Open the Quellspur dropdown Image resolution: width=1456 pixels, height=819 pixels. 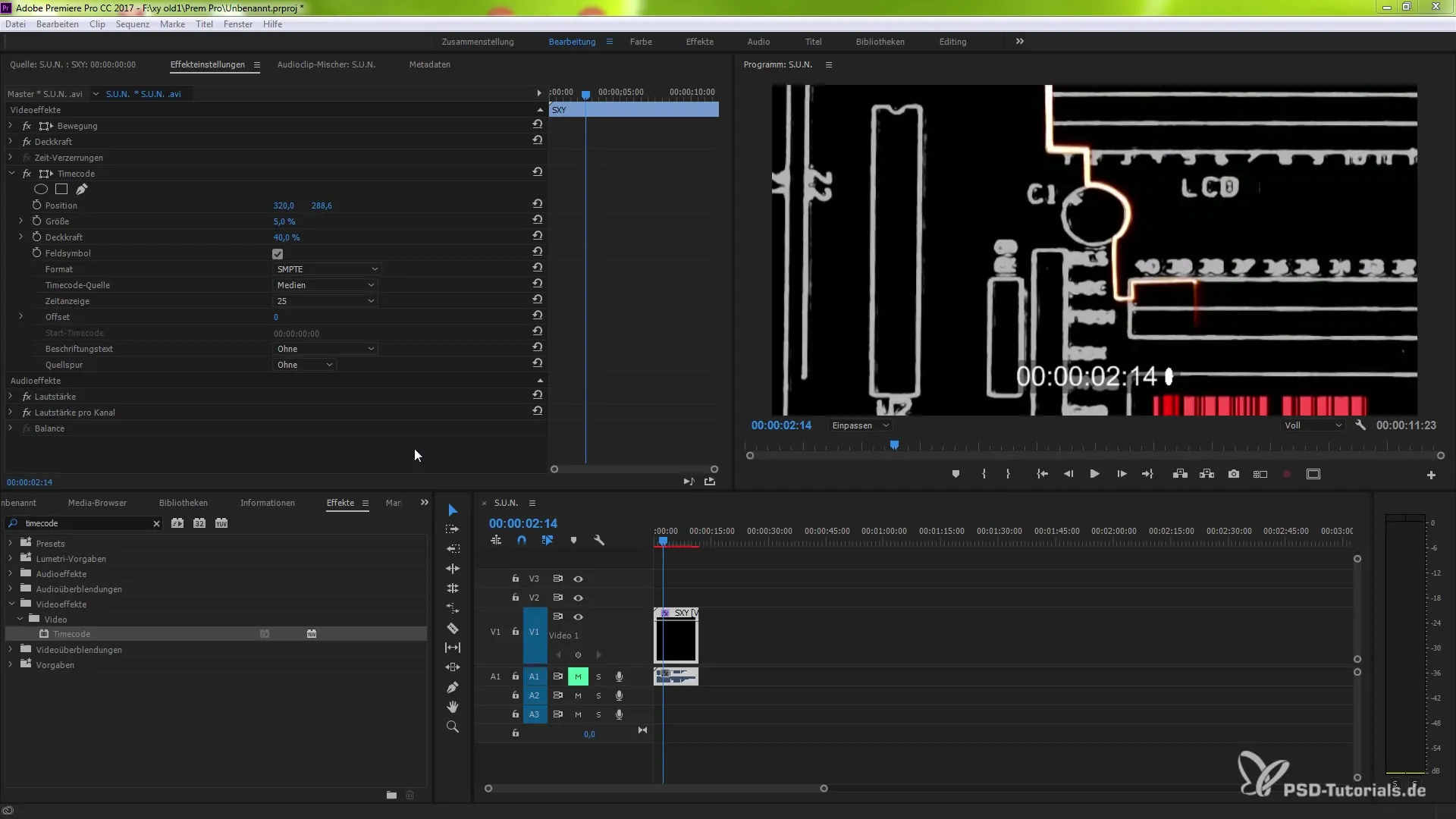click(x=304, y=365)
